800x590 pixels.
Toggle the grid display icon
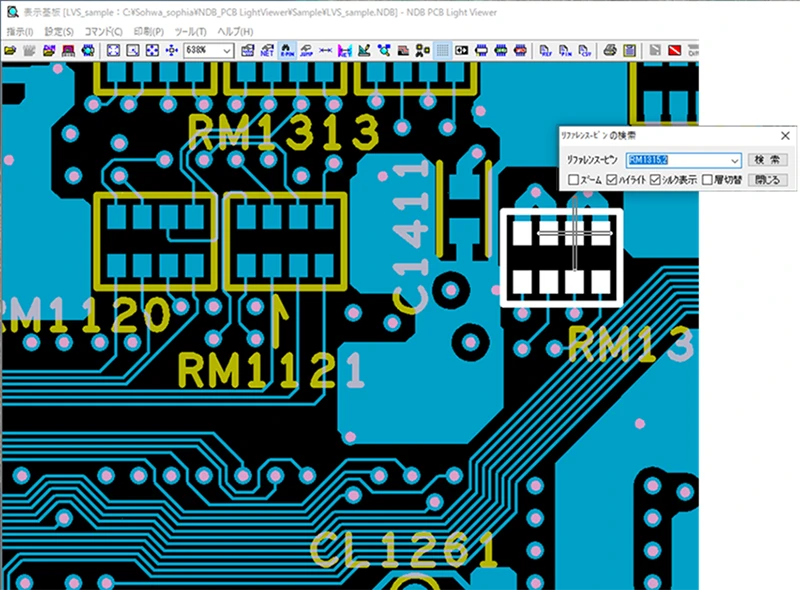click(x=443, y=50)
